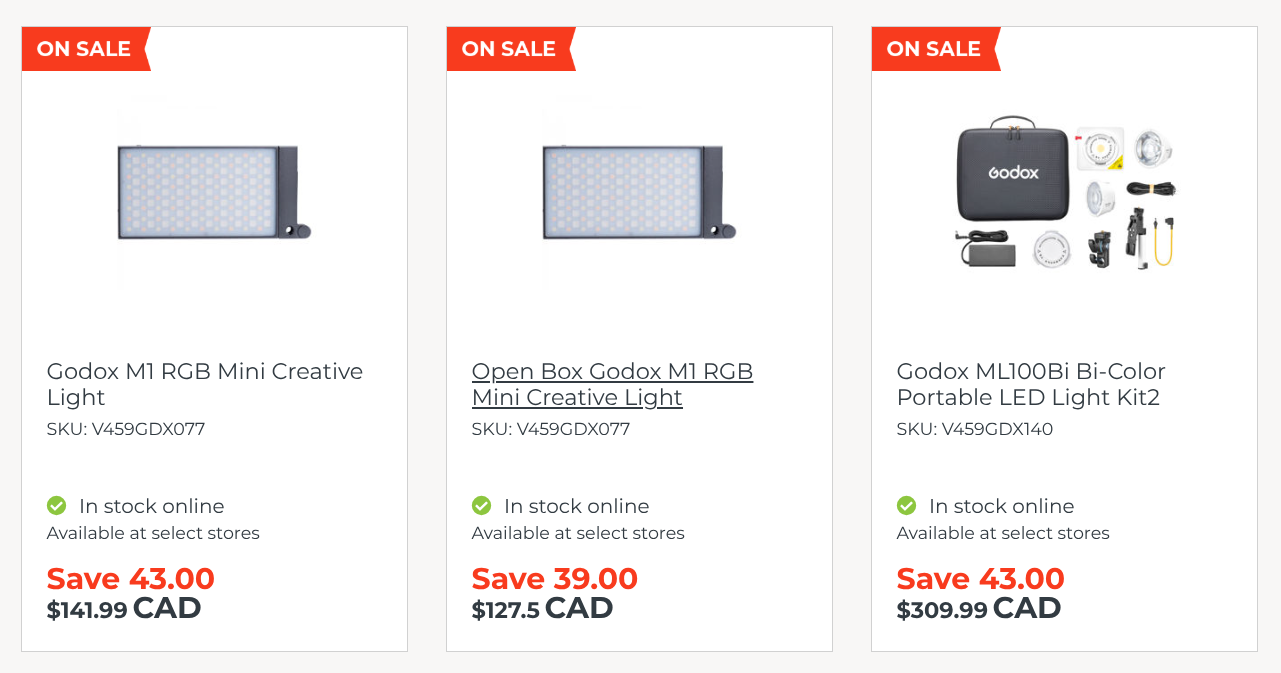The image size is (1281, 673).
Task: Open the Open Box Godox M1 product image
Action: coord(639,191)
